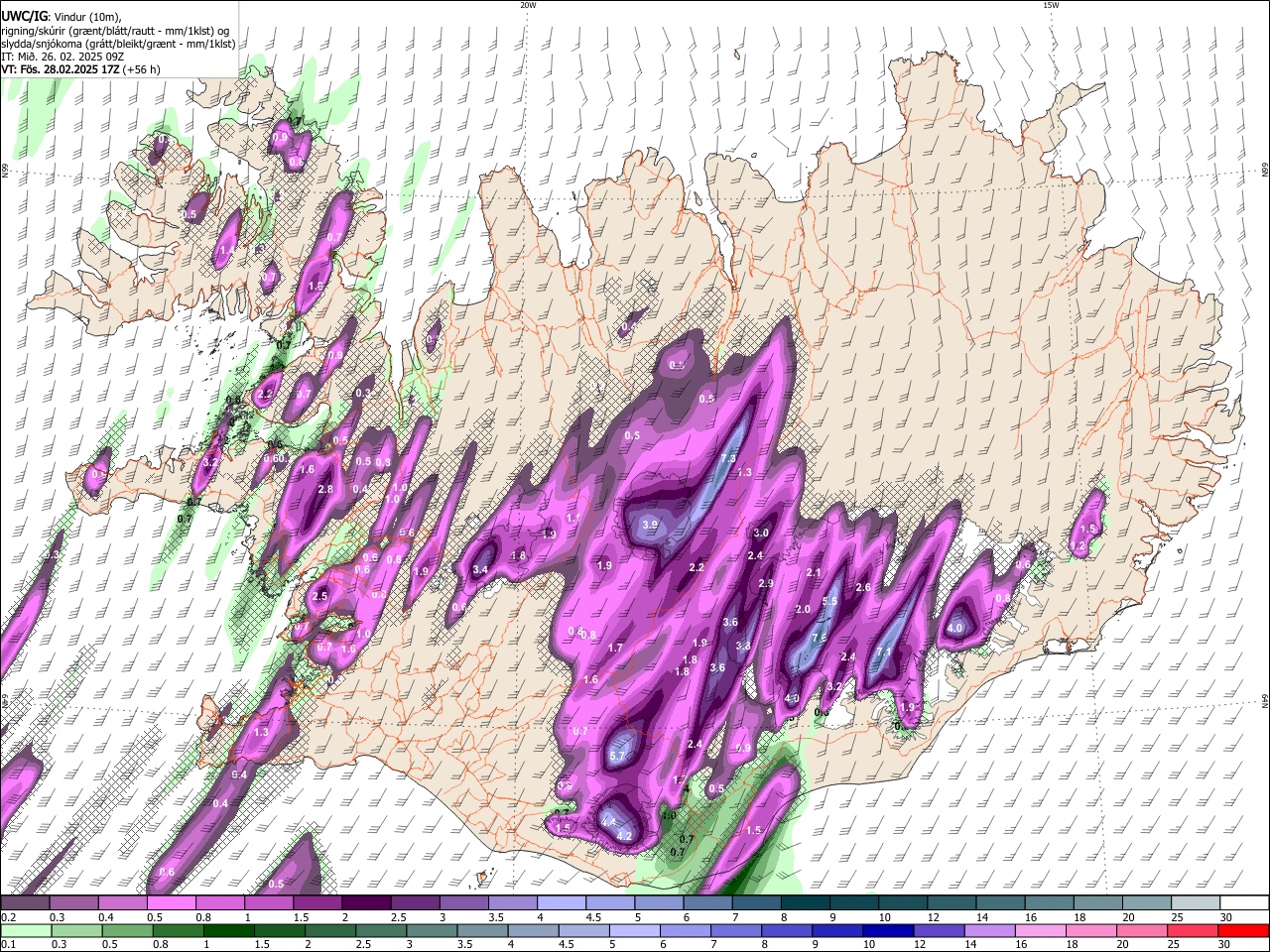Click the 'IT: Mið. 26. 02. 2025 09Z' line
The height and width of the screenshot is (952, 1270).
[x=63, y=57]
